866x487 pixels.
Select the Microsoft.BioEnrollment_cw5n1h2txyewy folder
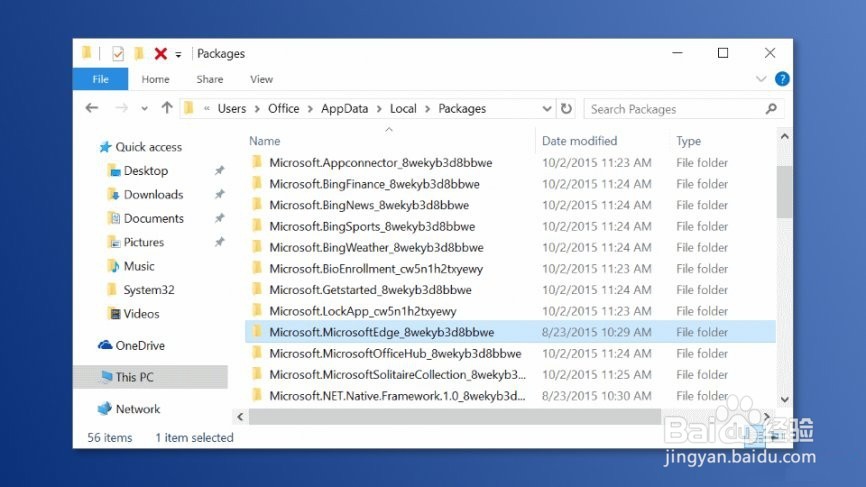click(x=510, y=268)
